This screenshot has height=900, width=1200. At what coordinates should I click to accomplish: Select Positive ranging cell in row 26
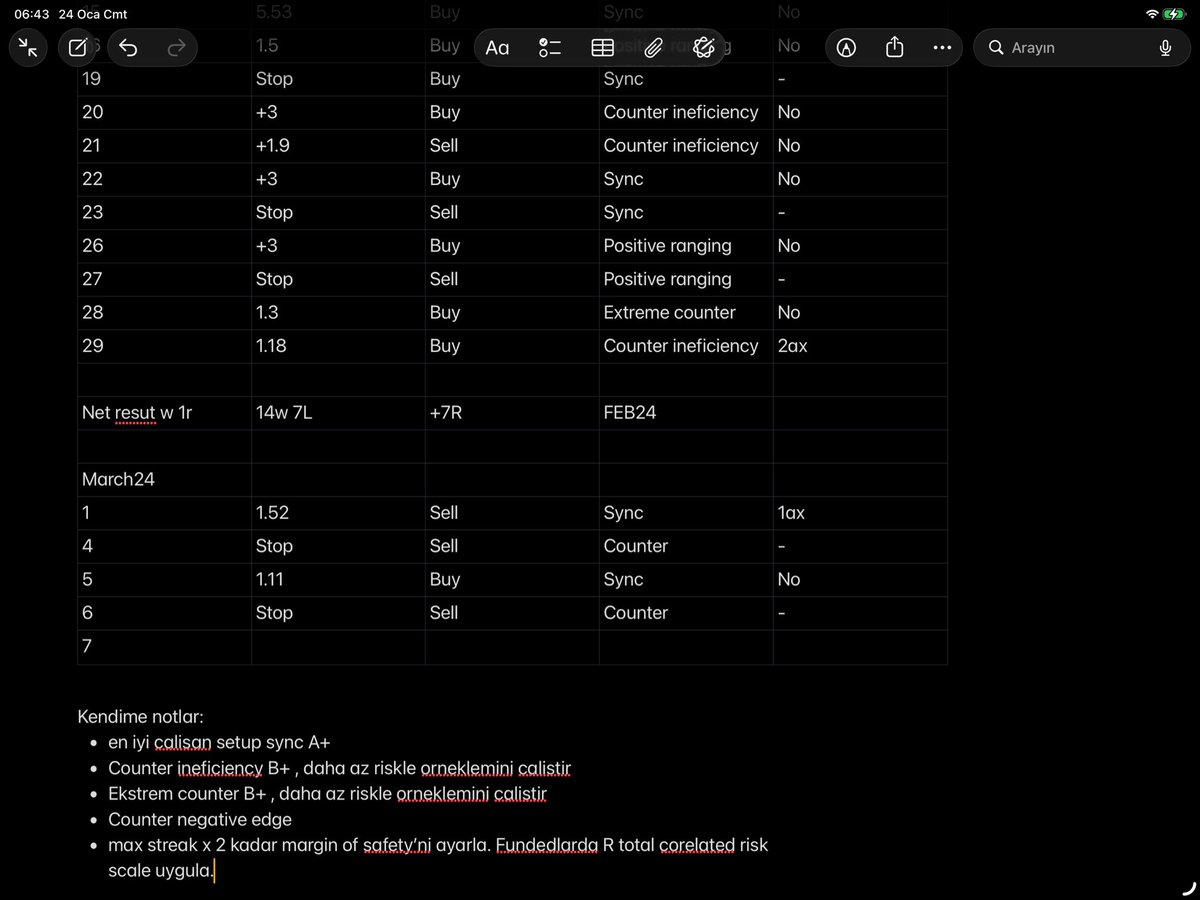click(x=686, y=246)
